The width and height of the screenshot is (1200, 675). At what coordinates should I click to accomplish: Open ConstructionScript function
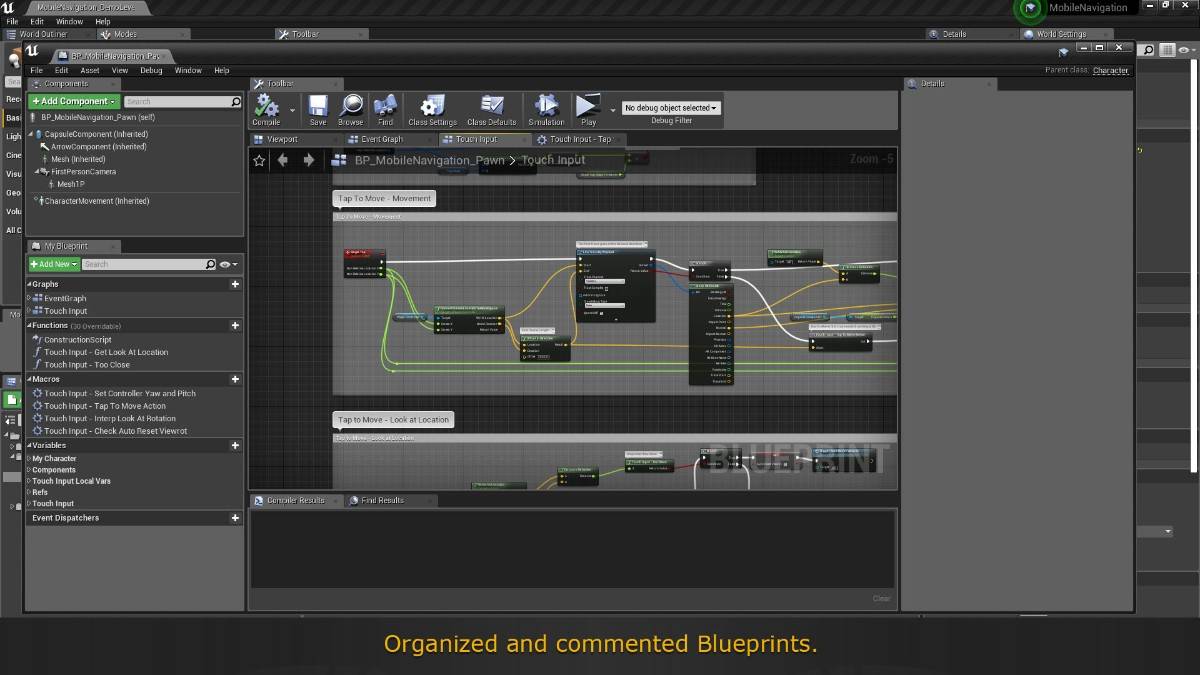77,340
